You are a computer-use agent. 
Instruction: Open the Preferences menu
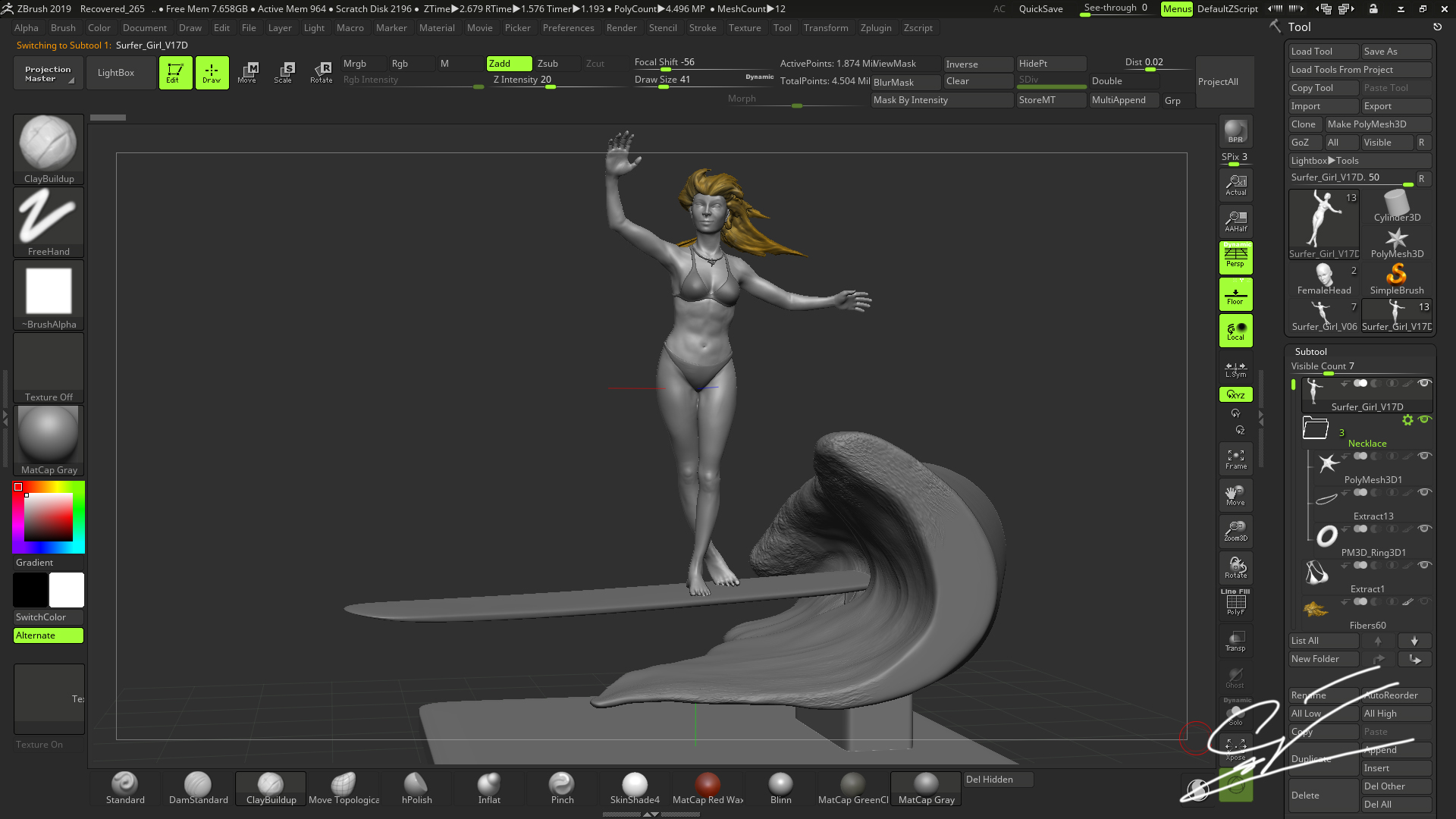point(568,28)
